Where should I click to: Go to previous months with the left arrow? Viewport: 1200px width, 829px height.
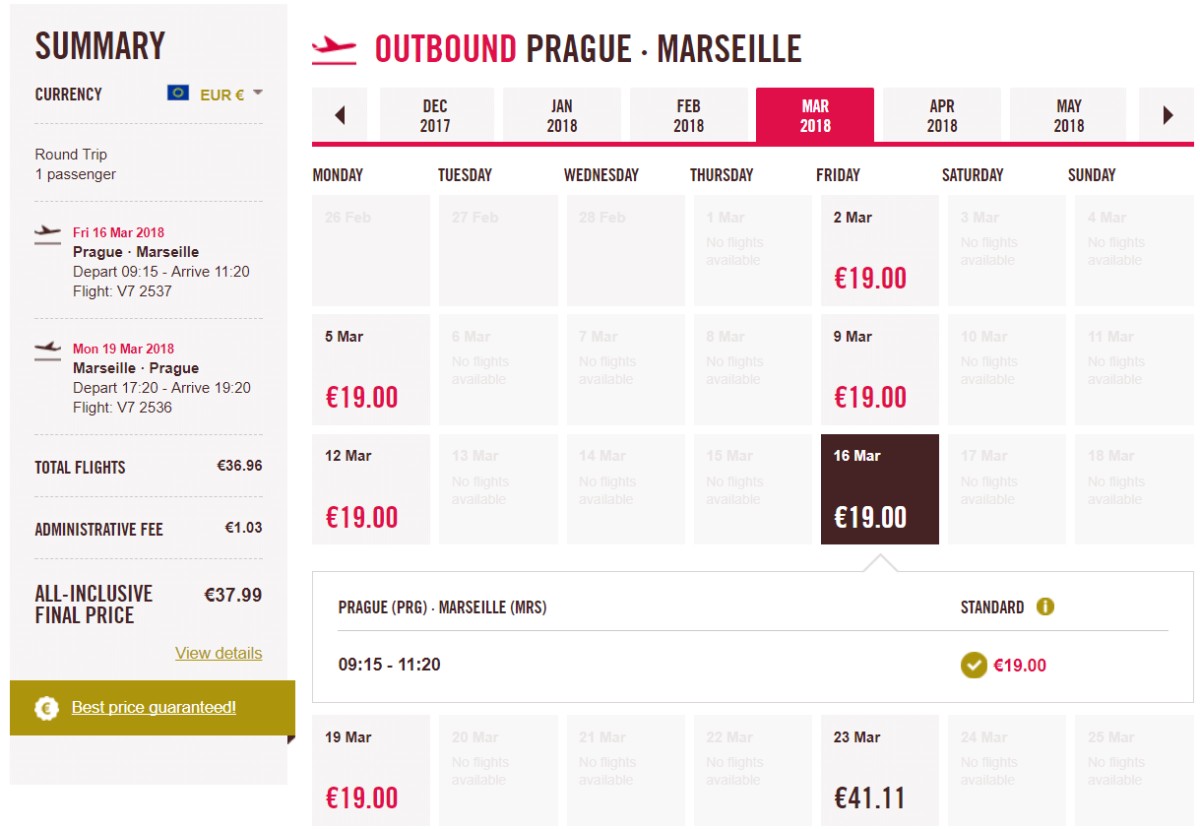[340, 115]
